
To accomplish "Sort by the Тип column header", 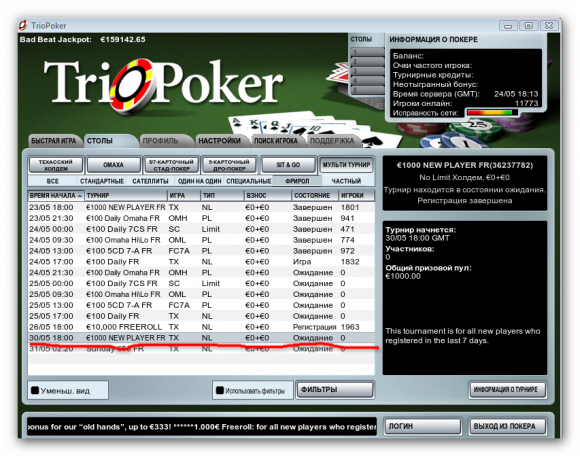I will click(222, 195).
